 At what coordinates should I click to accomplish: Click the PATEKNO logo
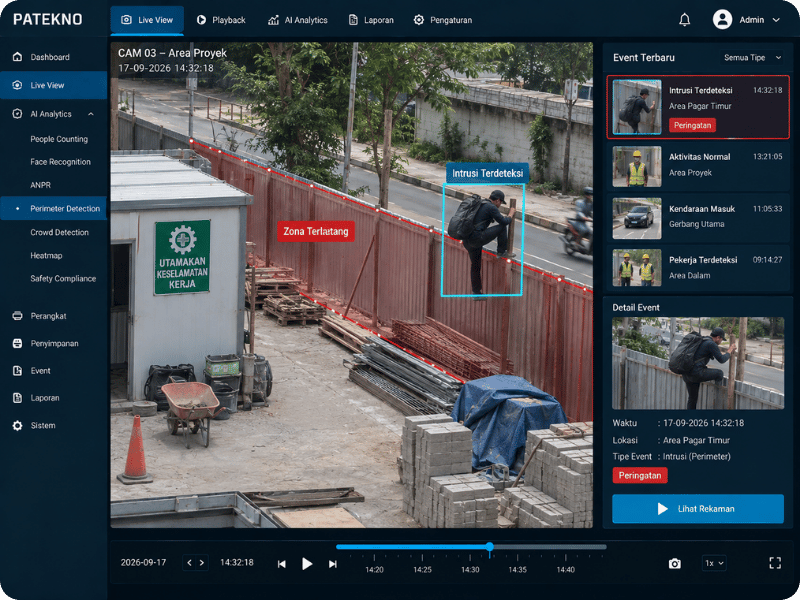tap(47, 19)
